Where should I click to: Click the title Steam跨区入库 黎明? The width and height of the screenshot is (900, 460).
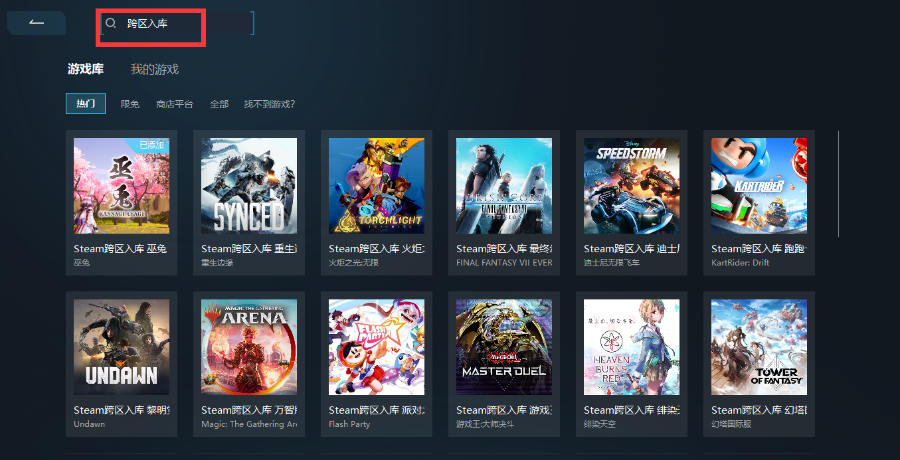point(122,410)
